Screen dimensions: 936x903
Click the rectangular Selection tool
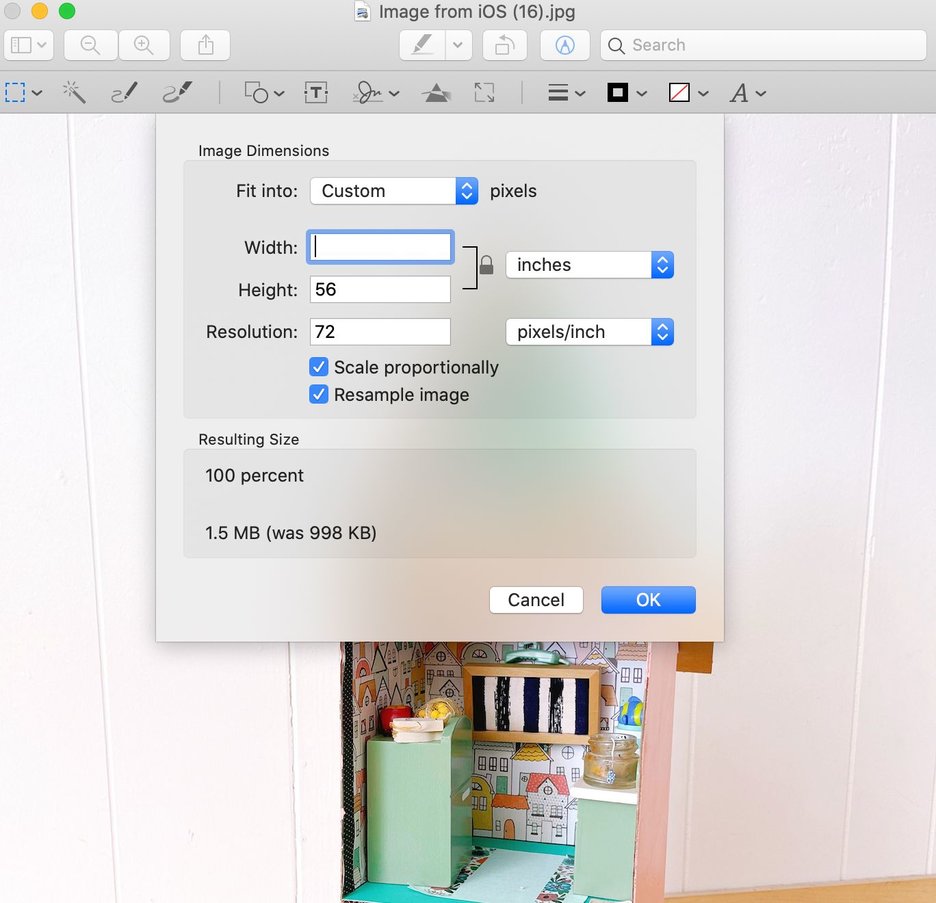click(14, 92)
